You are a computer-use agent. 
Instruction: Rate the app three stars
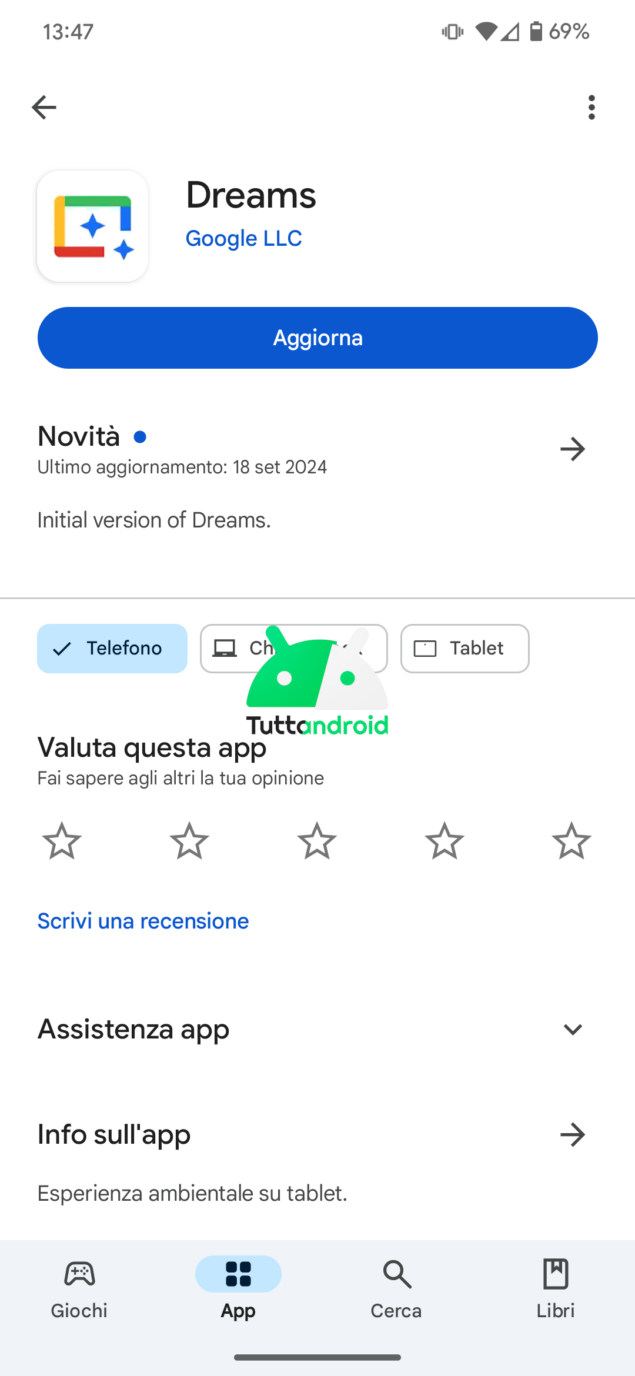[x=317, y=842]
